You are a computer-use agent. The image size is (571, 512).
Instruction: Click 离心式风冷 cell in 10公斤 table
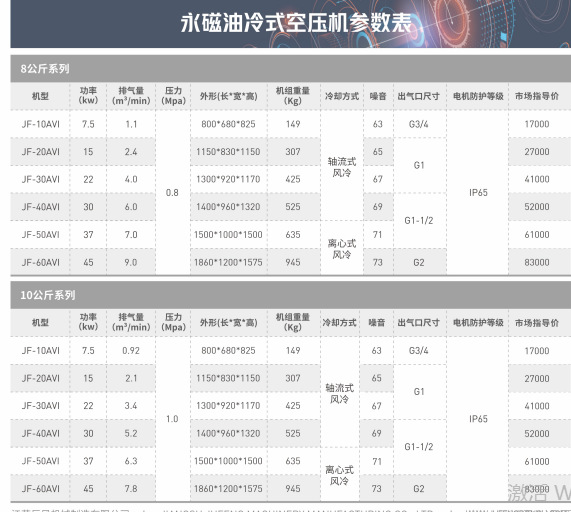(339, 475)
